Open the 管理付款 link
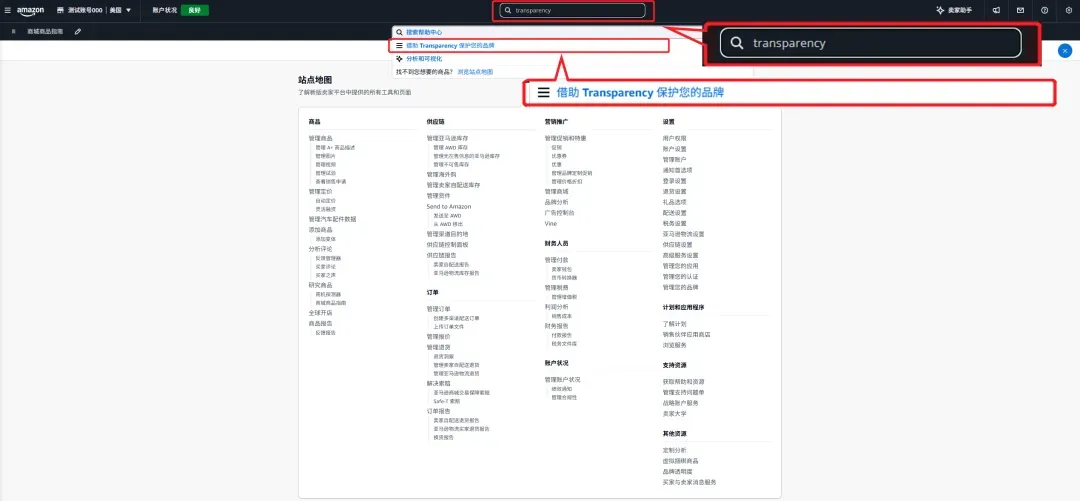1080x501 pixels. 557,260
